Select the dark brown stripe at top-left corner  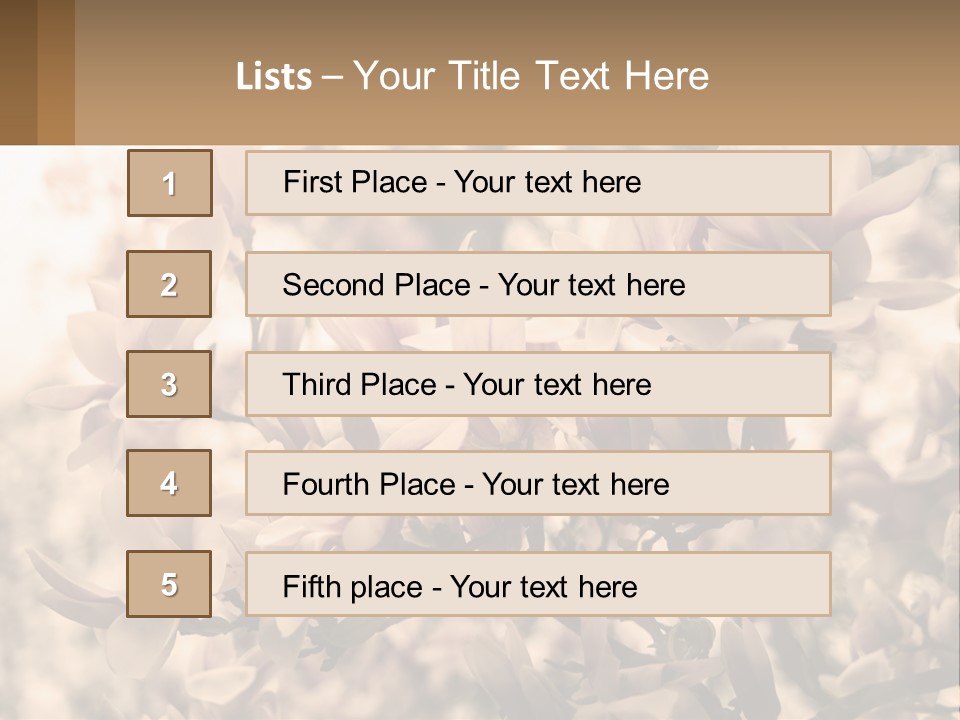click(x=18, y=72)
